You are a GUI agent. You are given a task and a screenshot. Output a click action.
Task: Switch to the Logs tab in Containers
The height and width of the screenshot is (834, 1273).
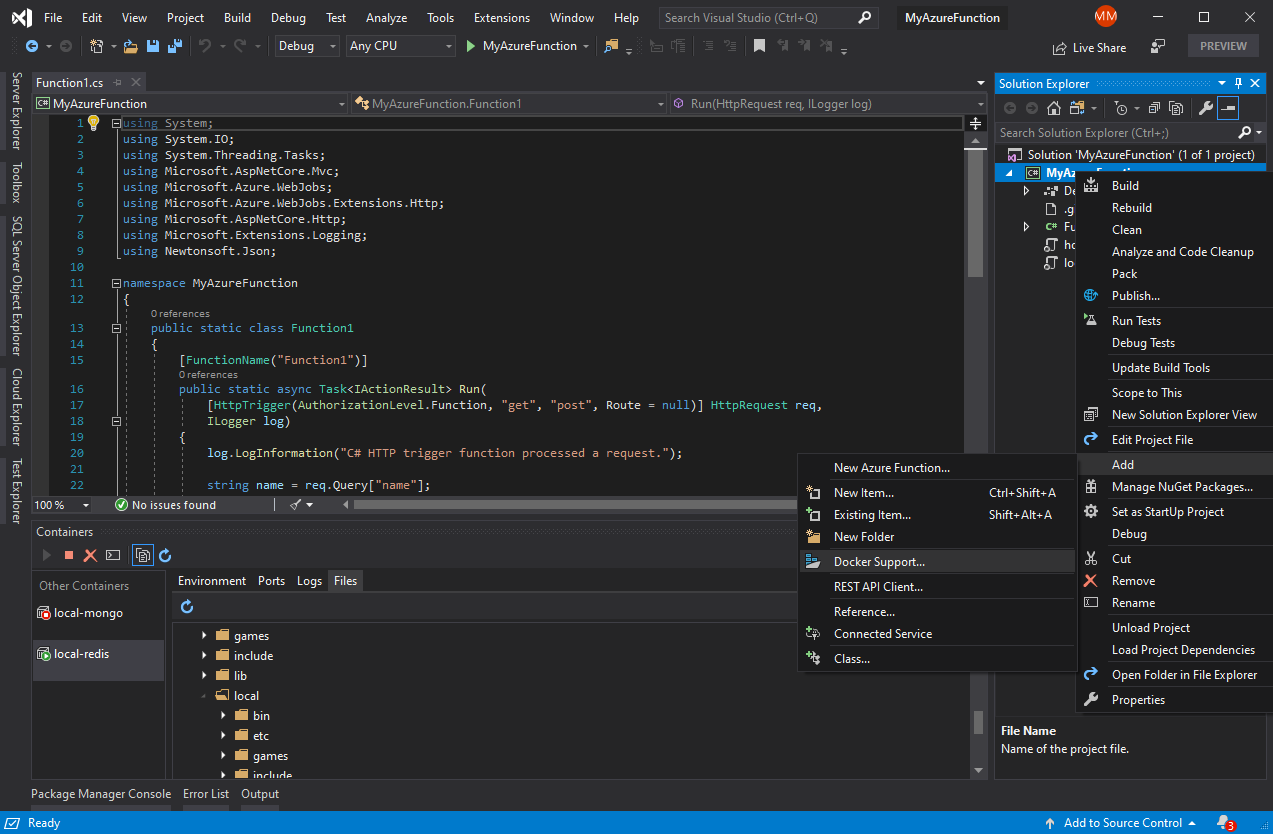tap(309, 580)
